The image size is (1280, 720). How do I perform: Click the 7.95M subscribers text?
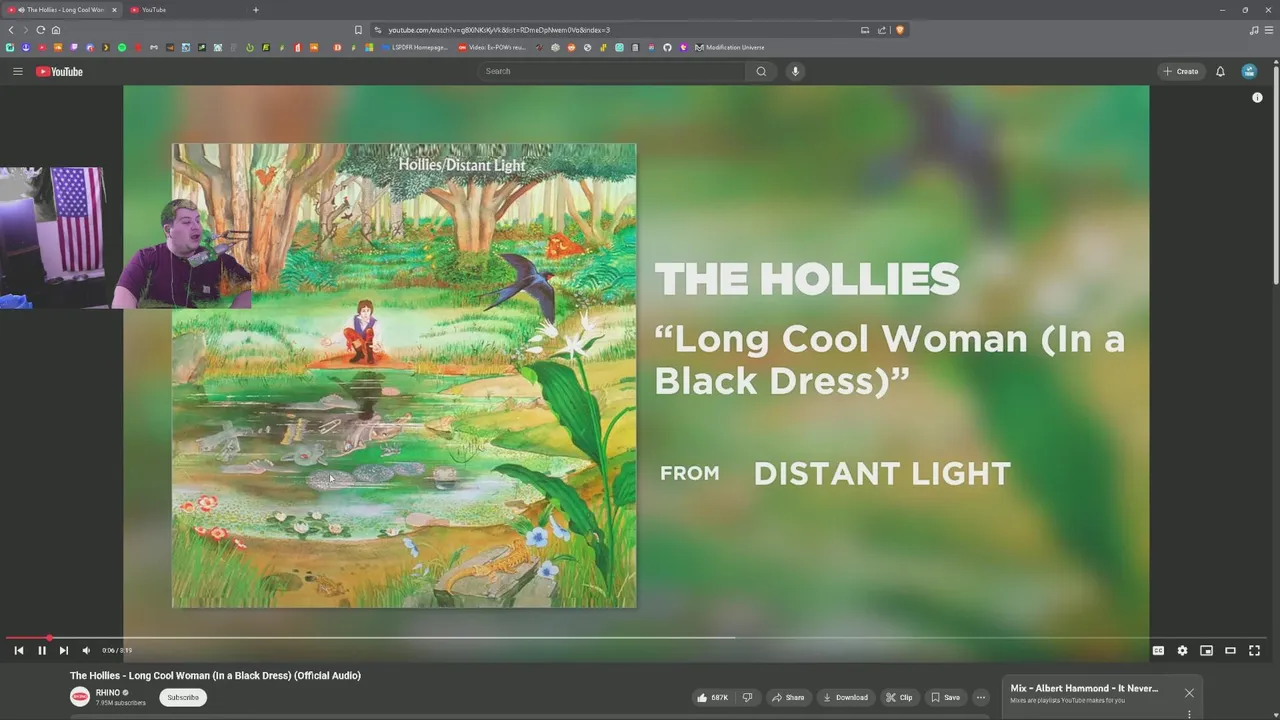coord(120,703)
